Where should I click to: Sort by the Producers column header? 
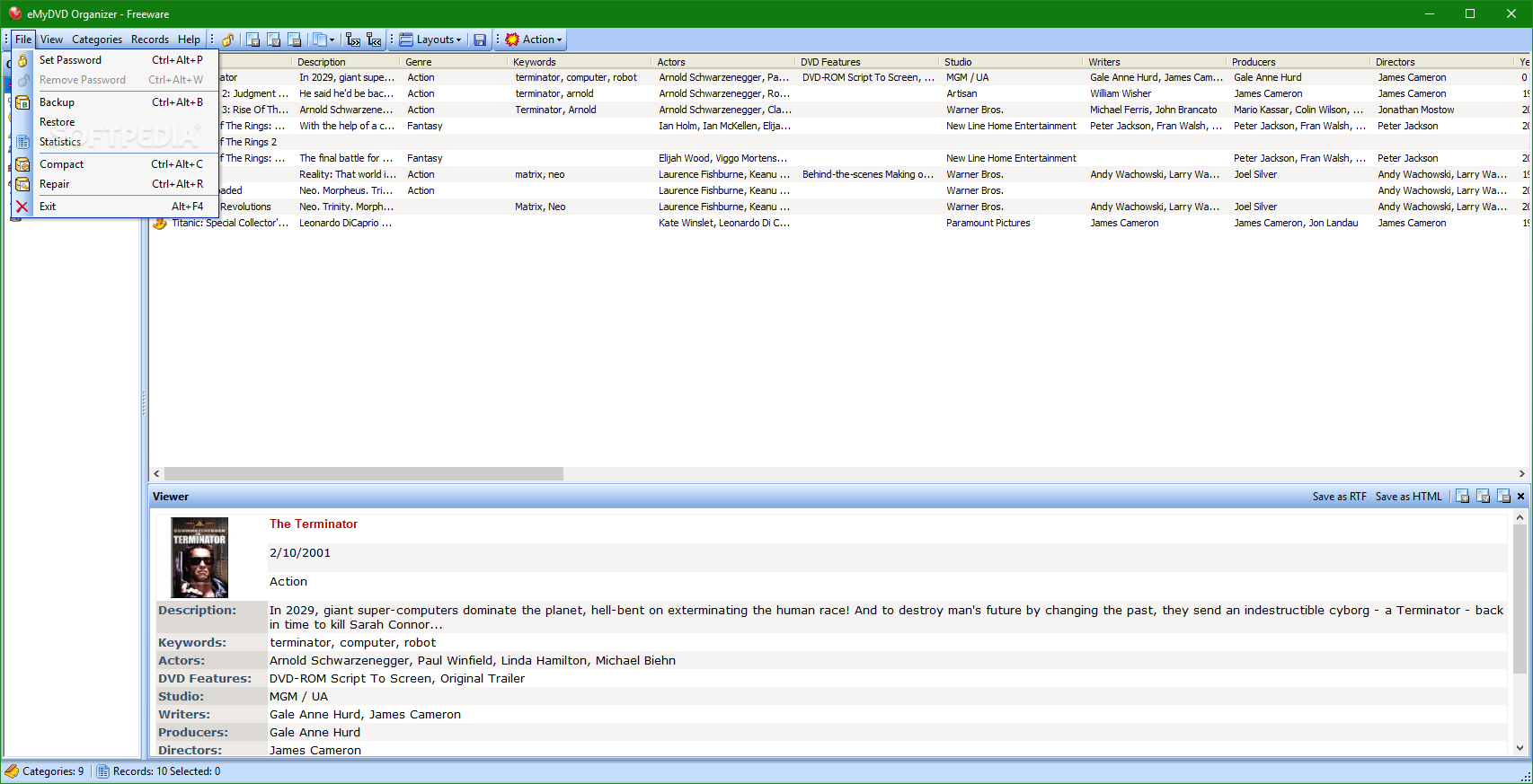(1298, 62)
